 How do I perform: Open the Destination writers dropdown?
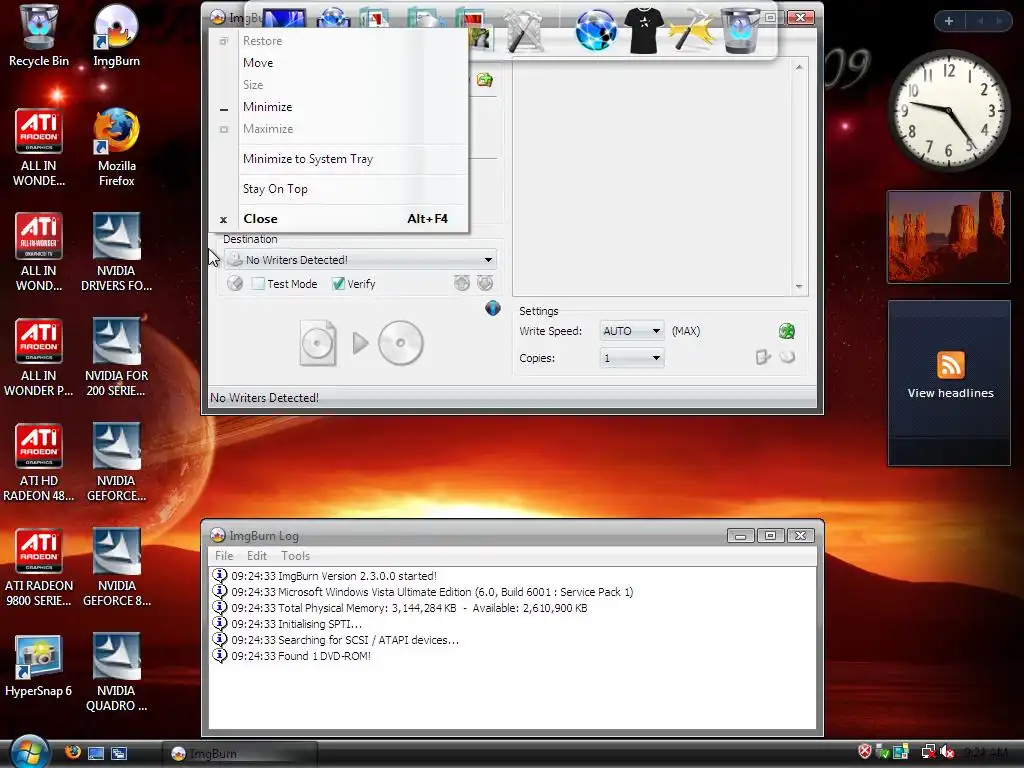(360, 260)
